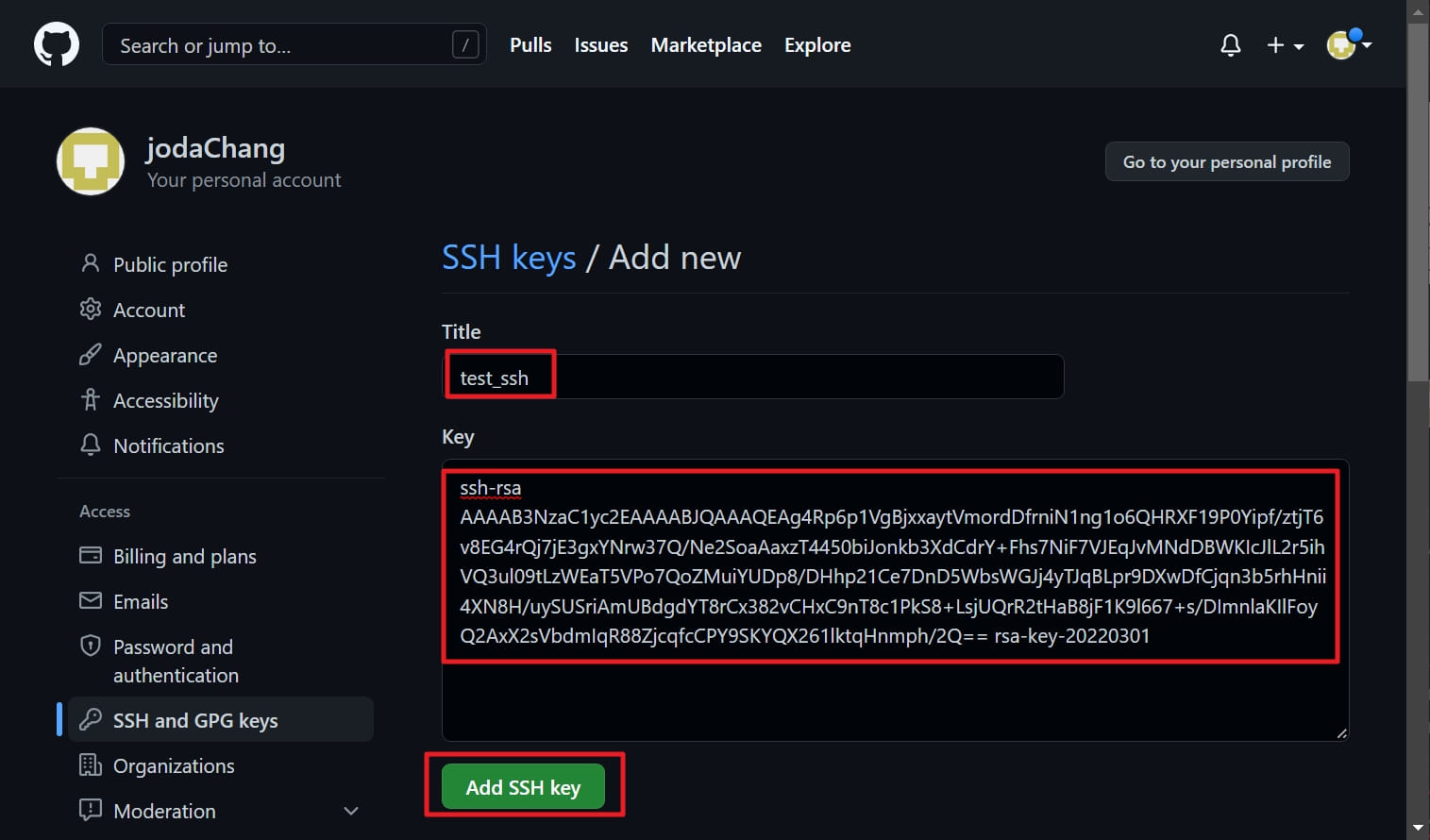Click the scrollbar up arrow

1418,11
